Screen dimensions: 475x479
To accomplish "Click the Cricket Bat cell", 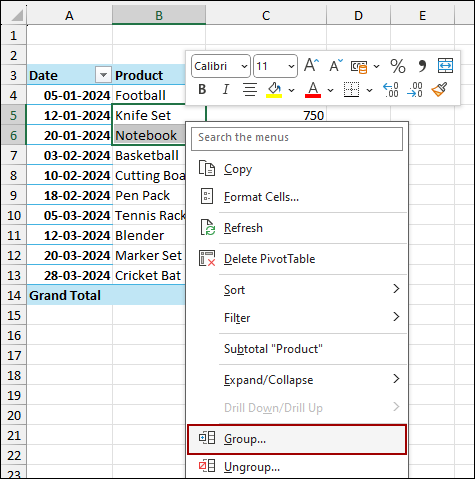I will point(149,275).
